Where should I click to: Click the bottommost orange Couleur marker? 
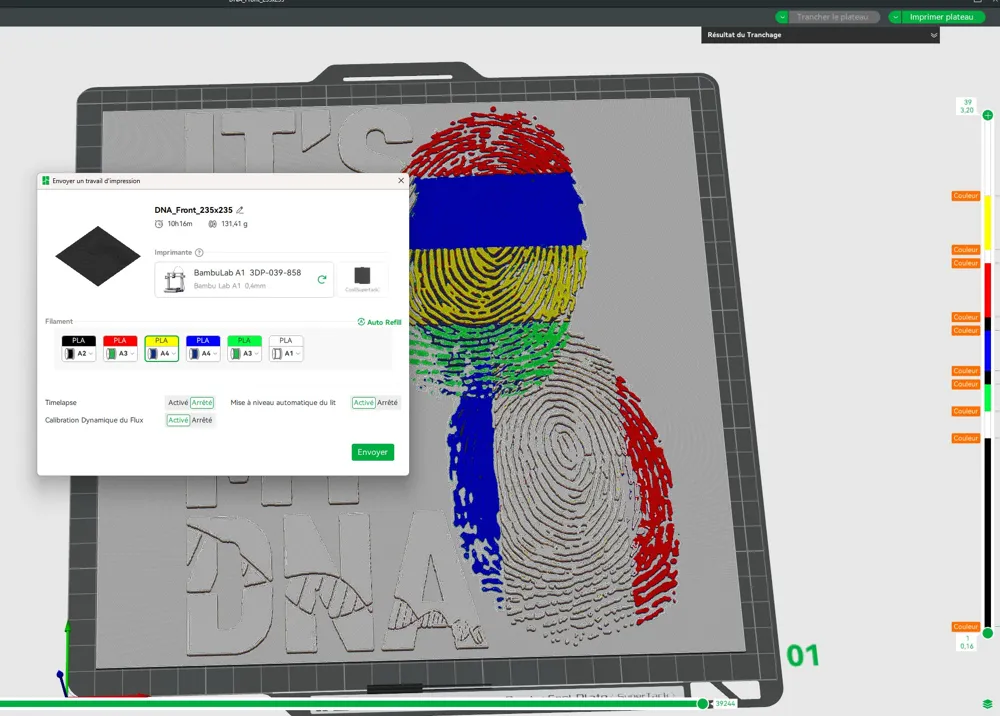[x=966, y=627]
